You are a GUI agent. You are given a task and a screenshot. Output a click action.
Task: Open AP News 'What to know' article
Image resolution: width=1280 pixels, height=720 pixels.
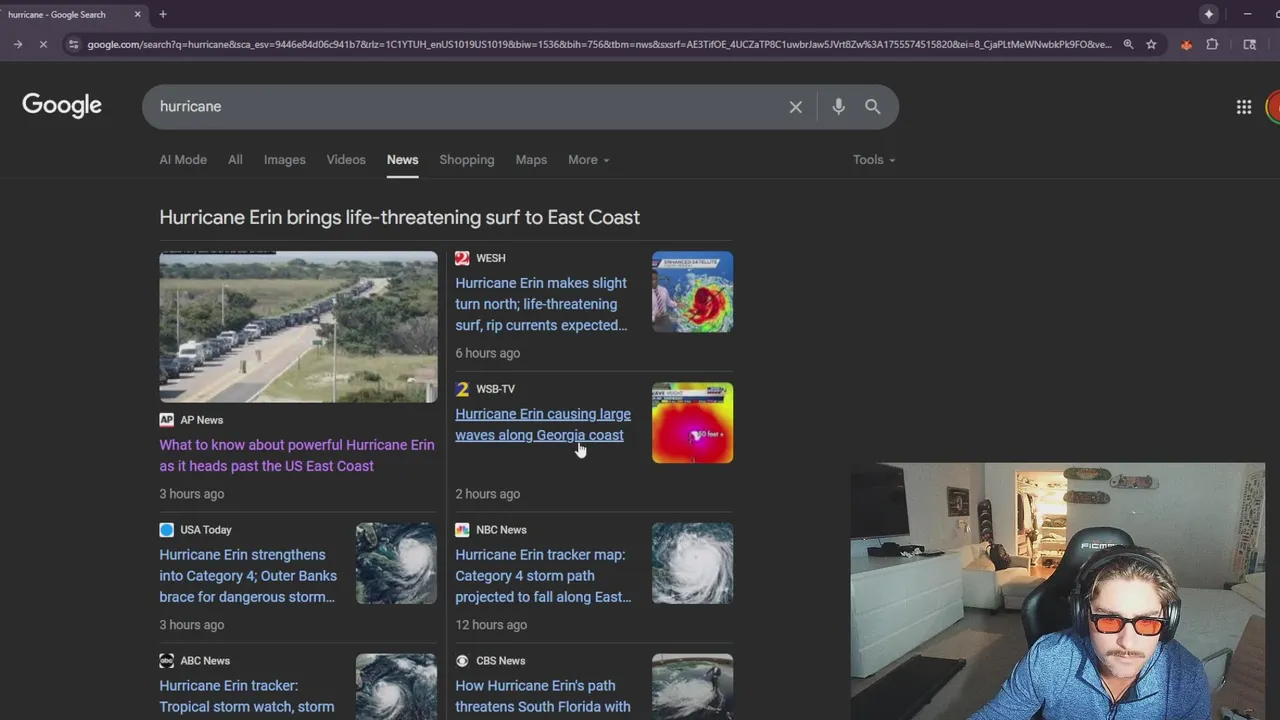pyautogui.click(x=297, y=455)
